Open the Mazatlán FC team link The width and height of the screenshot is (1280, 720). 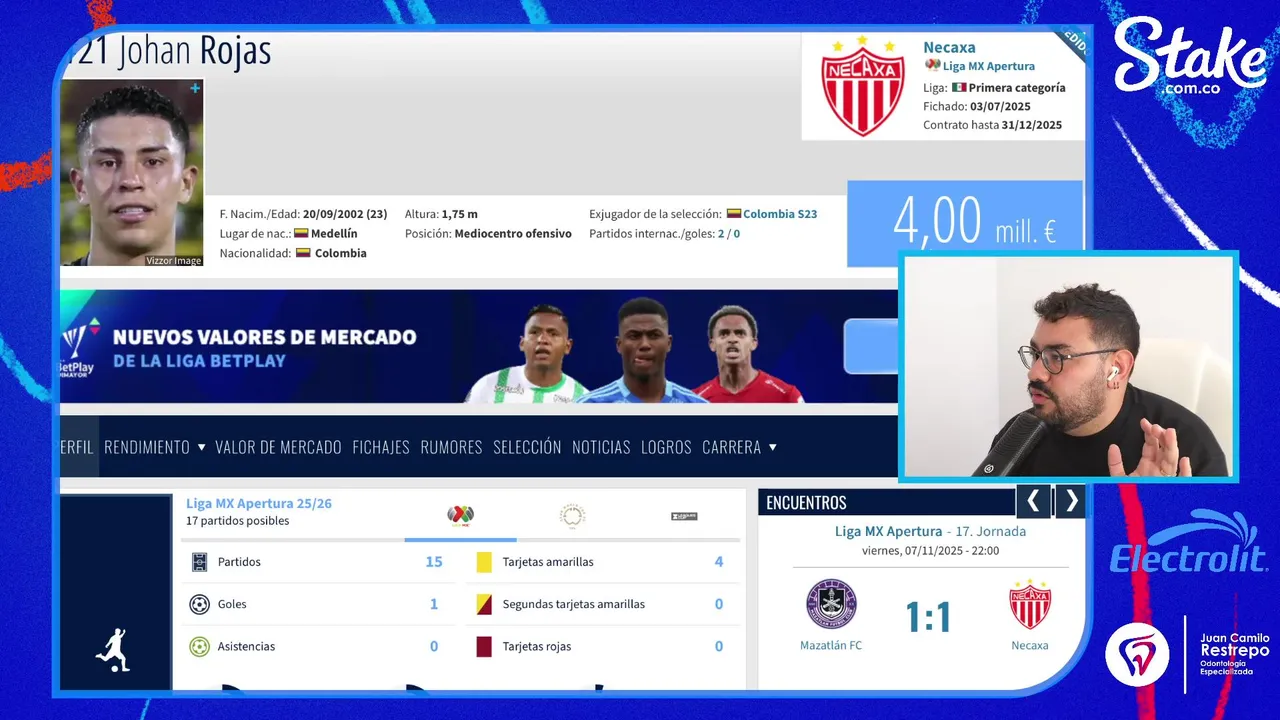[x=831, y=645]
